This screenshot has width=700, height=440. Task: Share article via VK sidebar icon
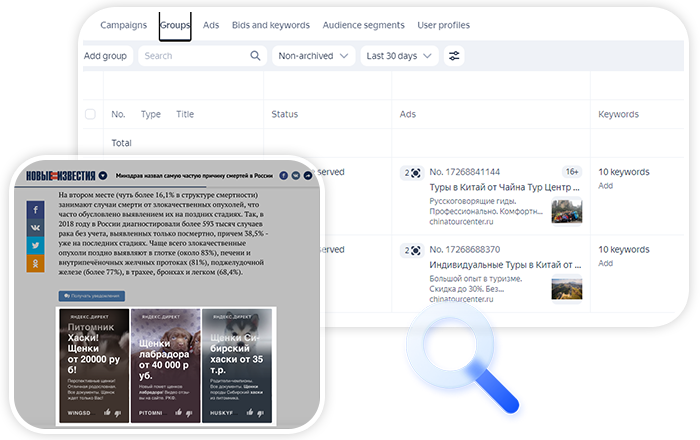pyautogui.click(x=36, y=228)
